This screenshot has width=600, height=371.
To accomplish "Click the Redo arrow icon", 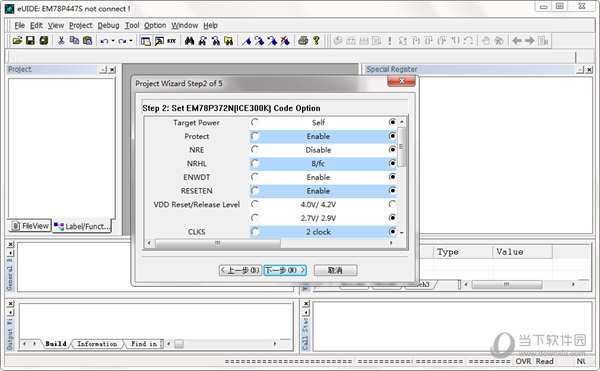I will click(122, 41).
